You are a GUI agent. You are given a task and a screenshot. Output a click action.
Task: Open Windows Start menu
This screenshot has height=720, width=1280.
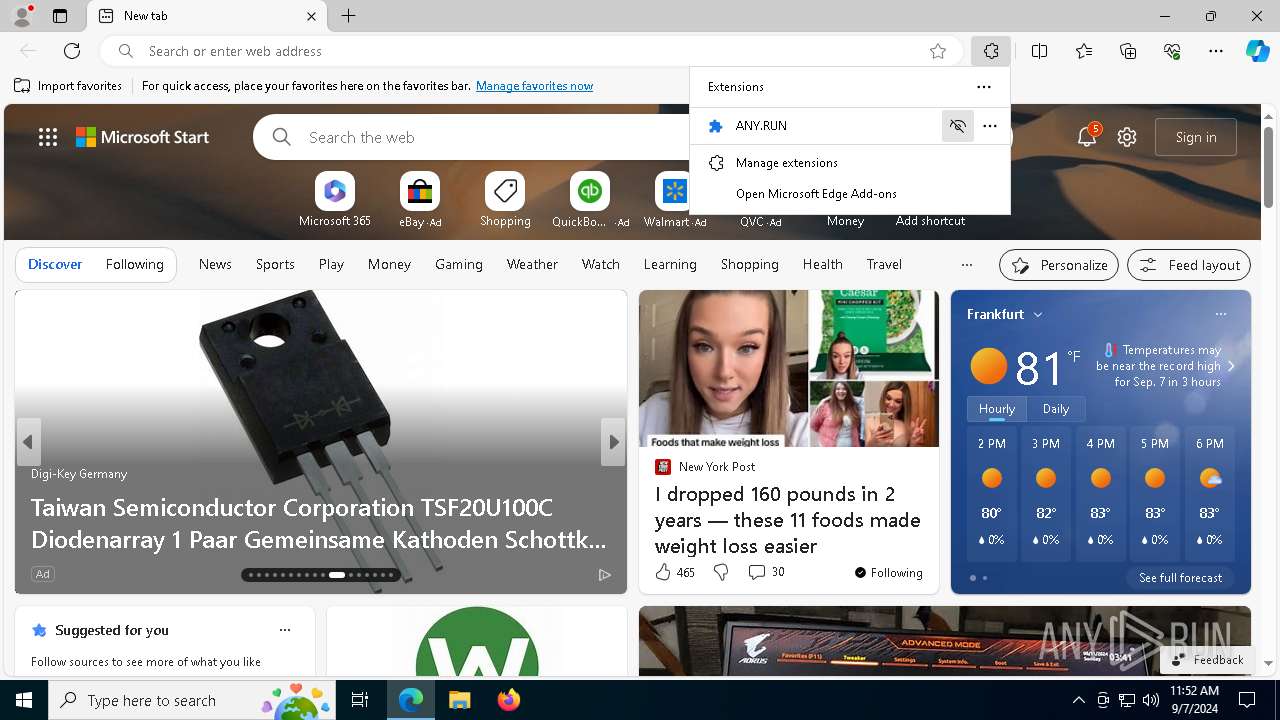click(24, 700)
